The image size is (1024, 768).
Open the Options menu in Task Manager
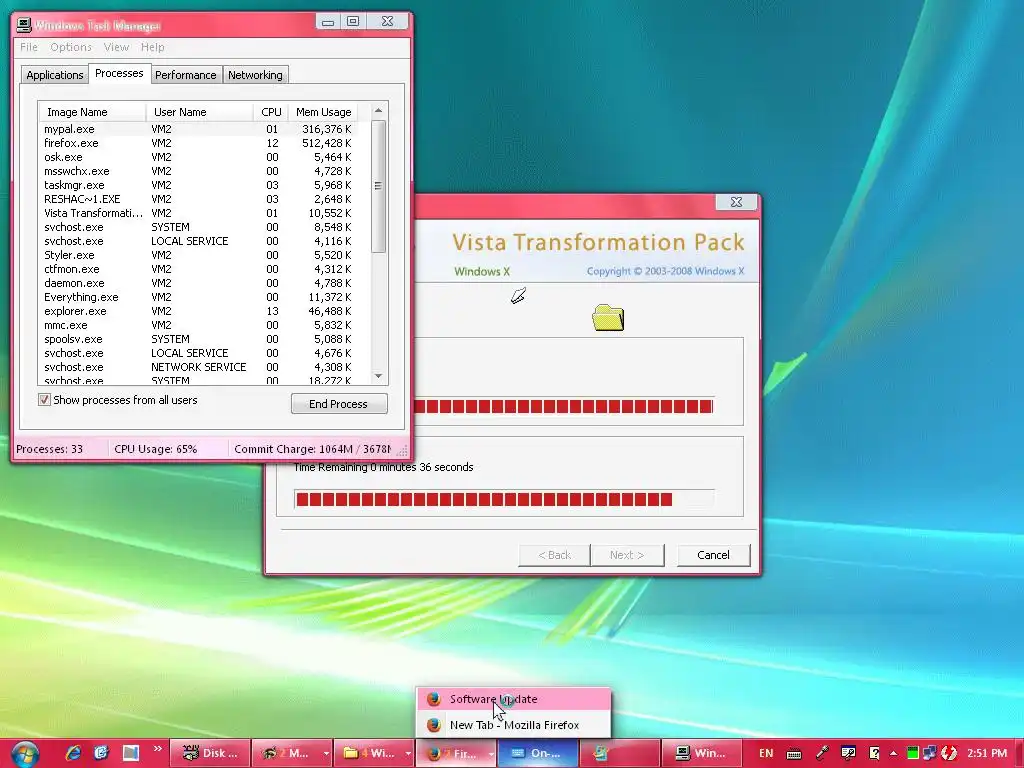(71, 47)
